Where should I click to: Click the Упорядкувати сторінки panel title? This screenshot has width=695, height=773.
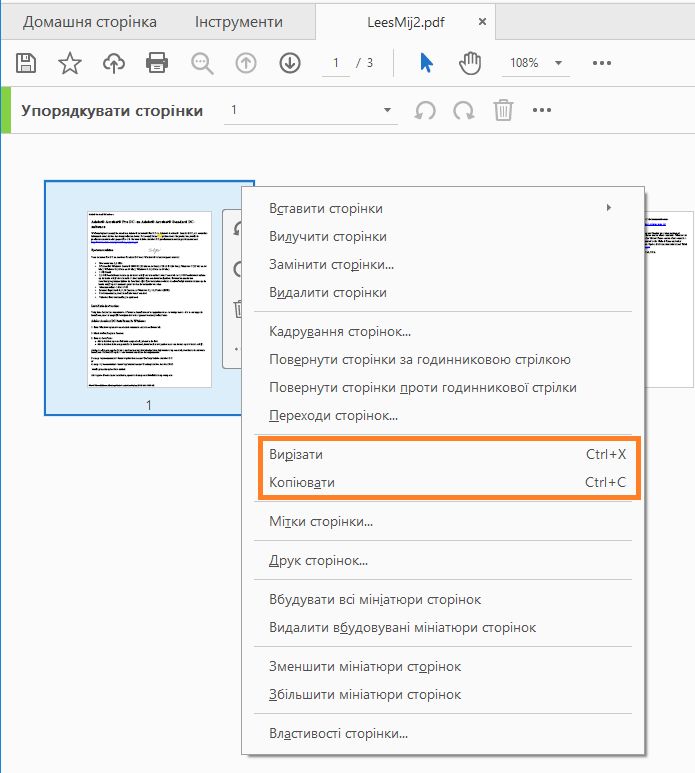coord(112,111)
